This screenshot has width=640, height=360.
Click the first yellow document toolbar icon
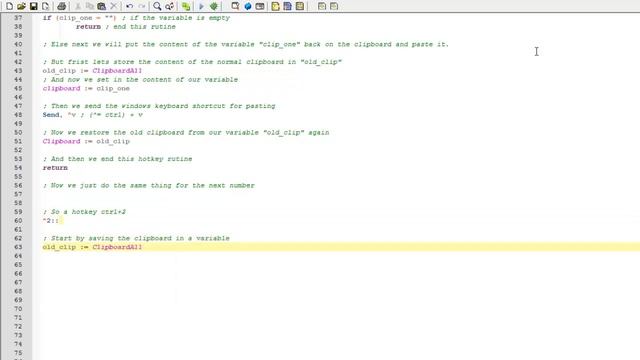[x=276, y=6]
